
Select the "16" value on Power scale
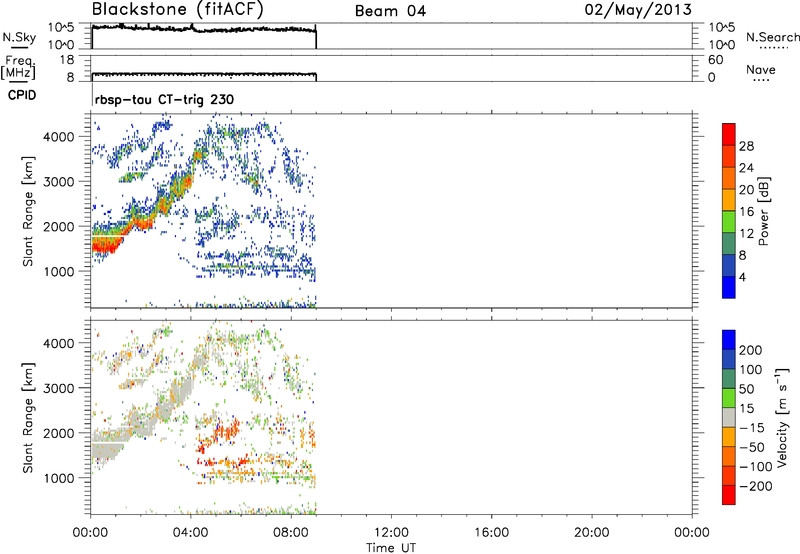[746, 212]
